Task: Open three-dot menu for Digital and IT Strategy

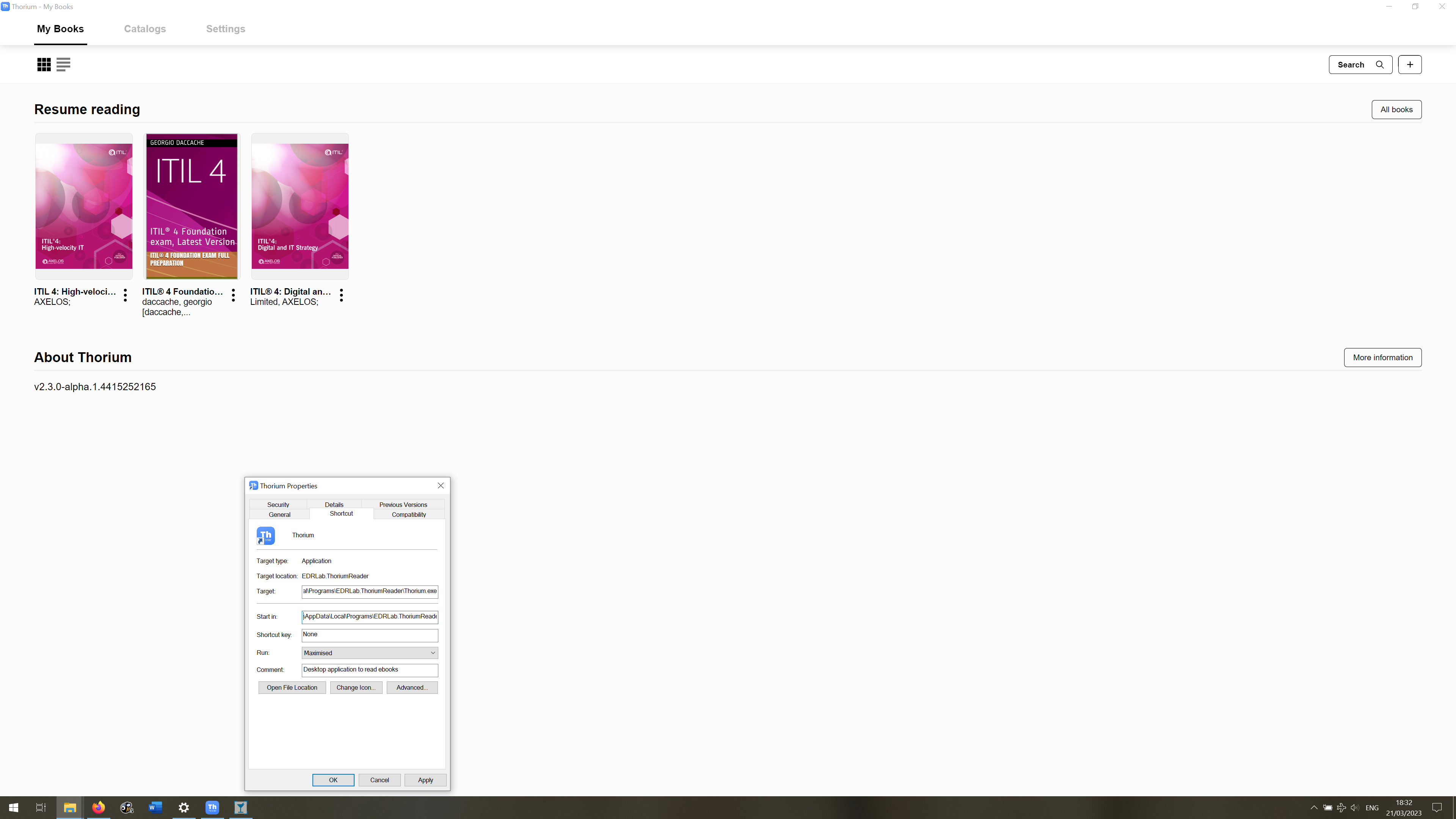Action: point(341,295)
